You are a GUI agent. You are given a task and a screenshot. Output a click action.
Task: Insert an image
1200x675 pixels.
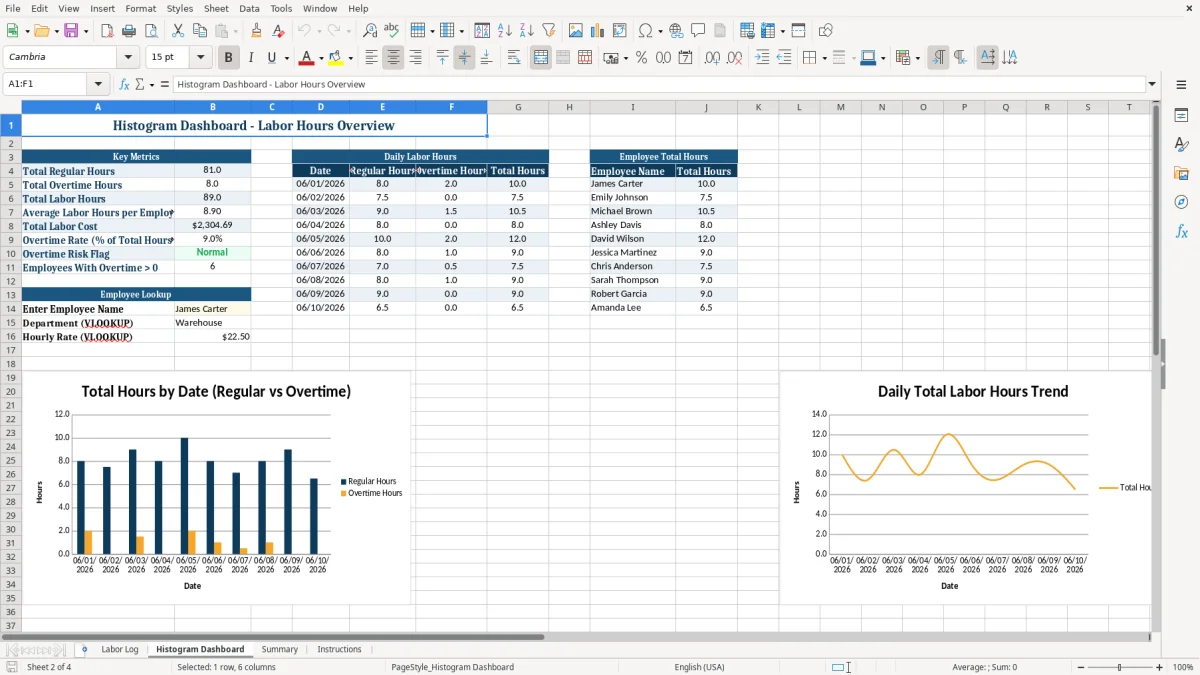pos(575,31)
